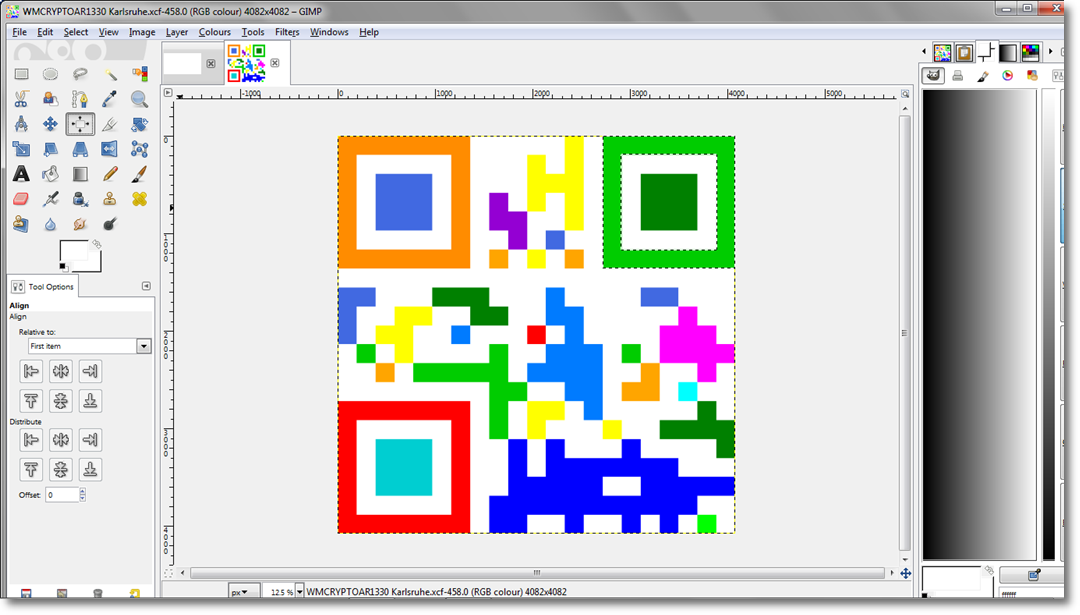Select the Free Select lasso tool
The image size is (1080, 615).
80,74
